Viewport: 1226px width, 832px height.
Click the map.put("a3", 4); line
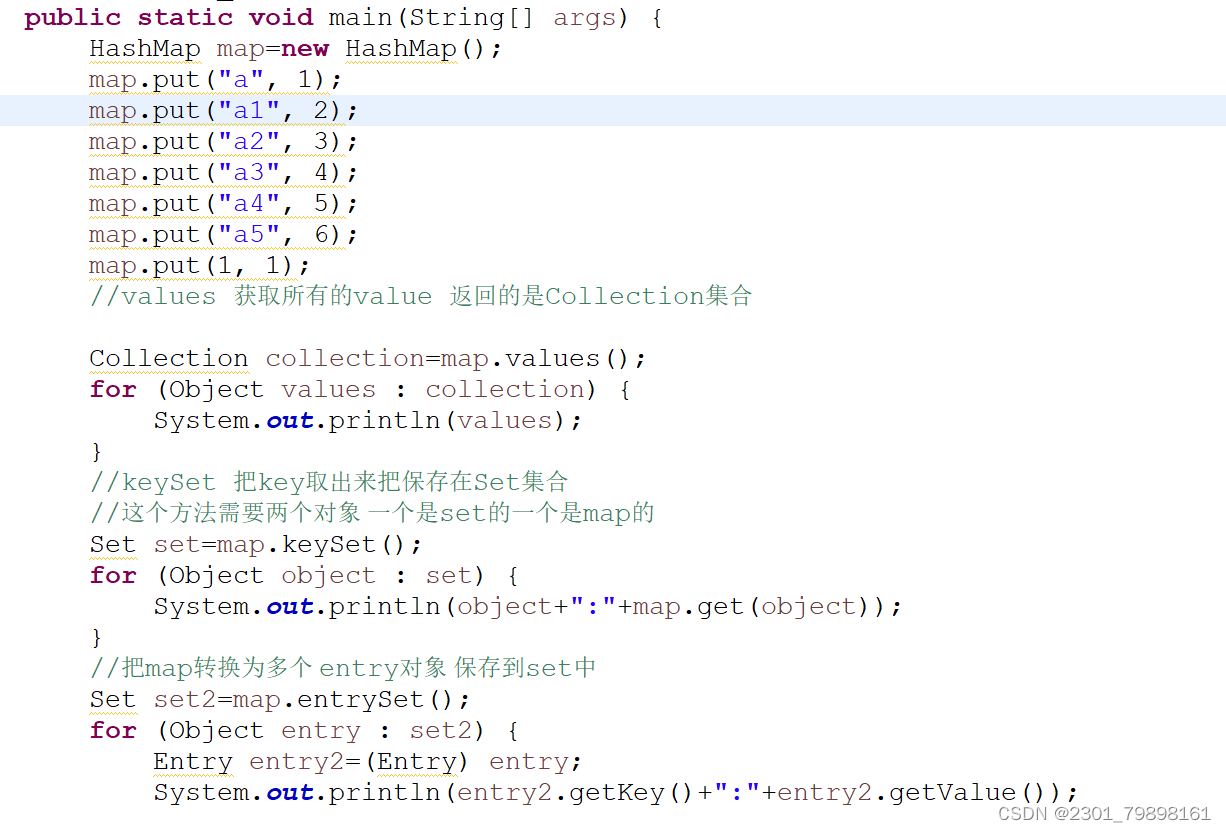pos(224,173)
